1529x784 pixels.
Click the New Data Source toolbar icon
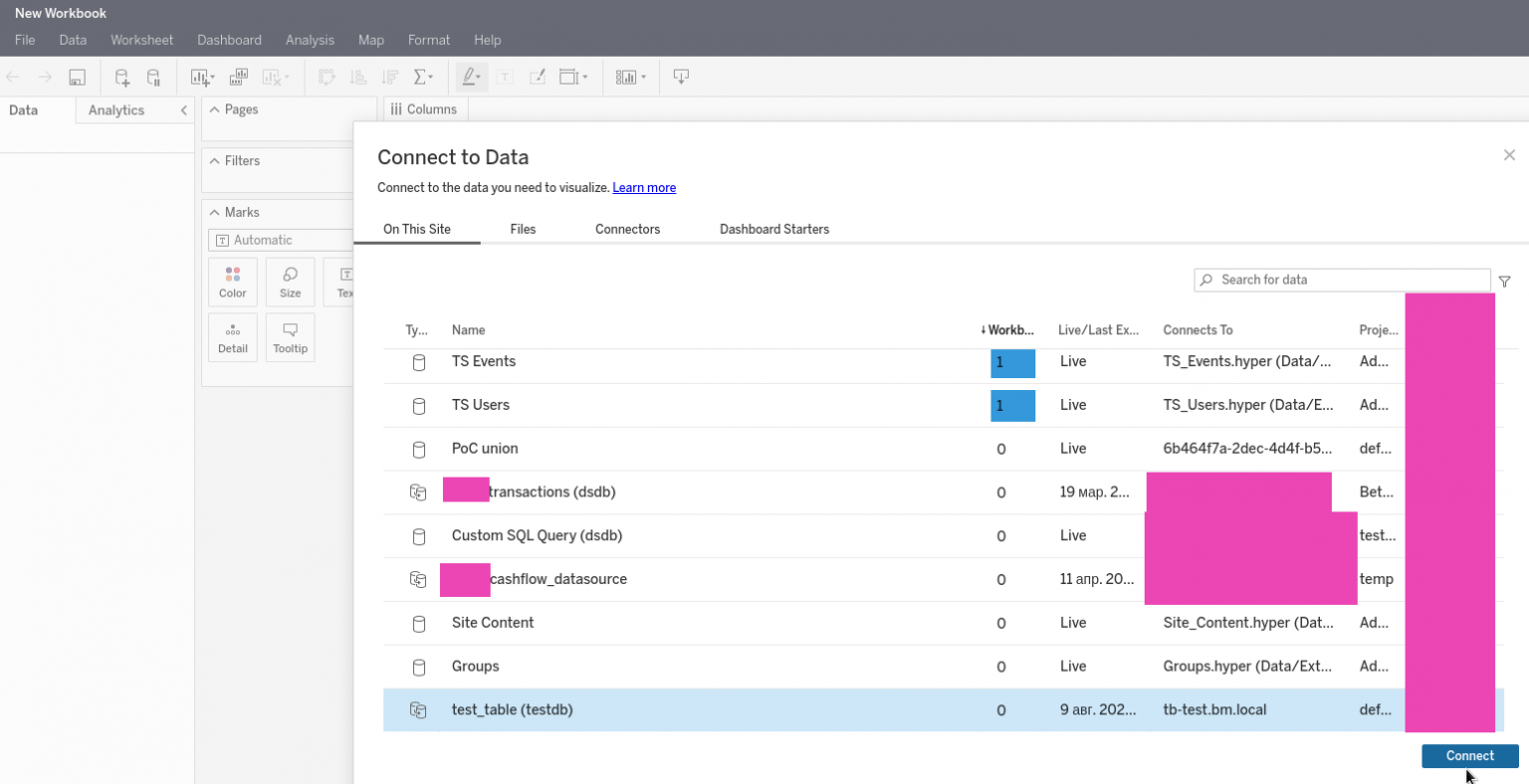coord(119,77)
